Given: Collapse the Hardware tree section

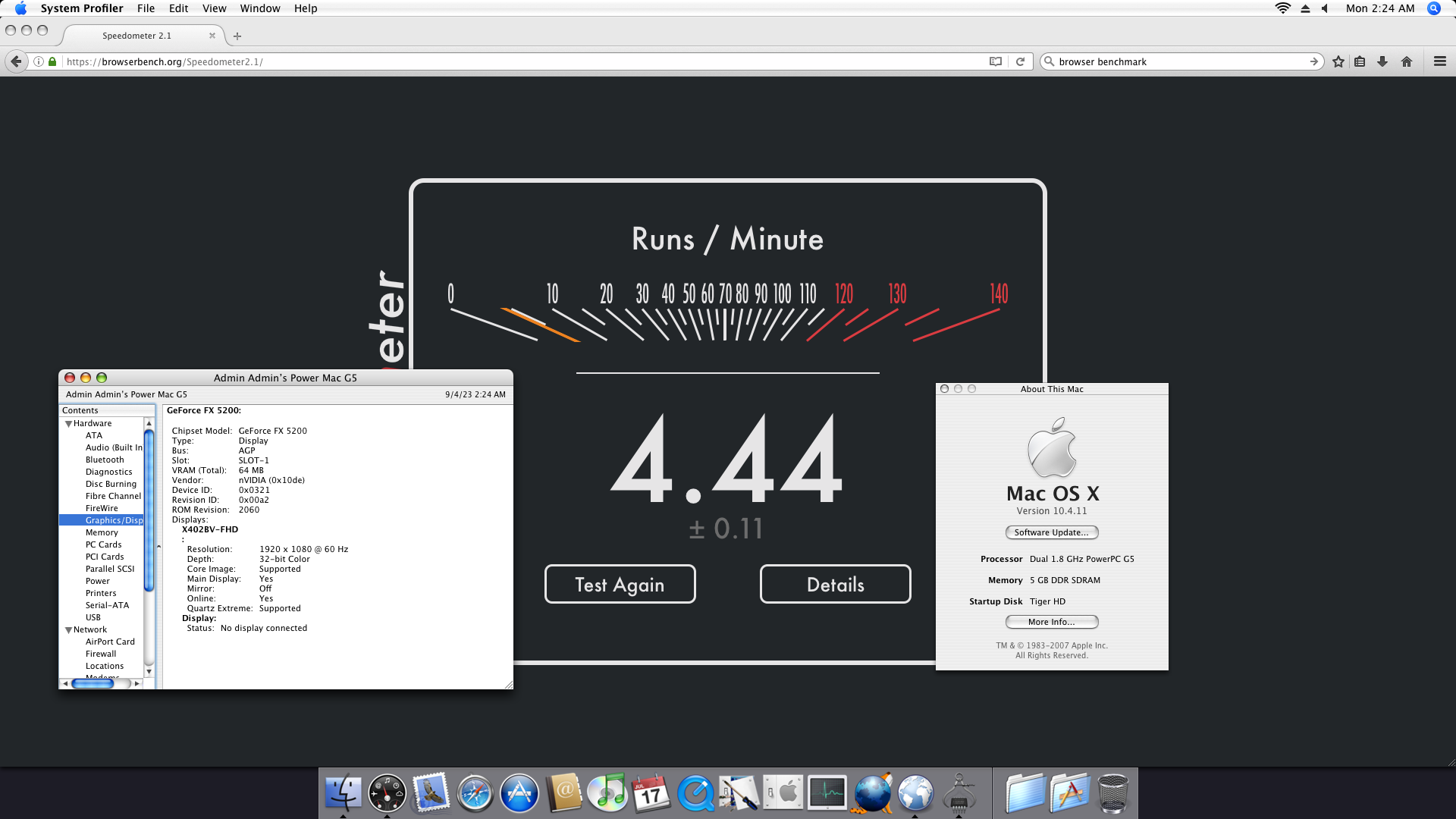Looking at the screenshot, I should point(69,424).
